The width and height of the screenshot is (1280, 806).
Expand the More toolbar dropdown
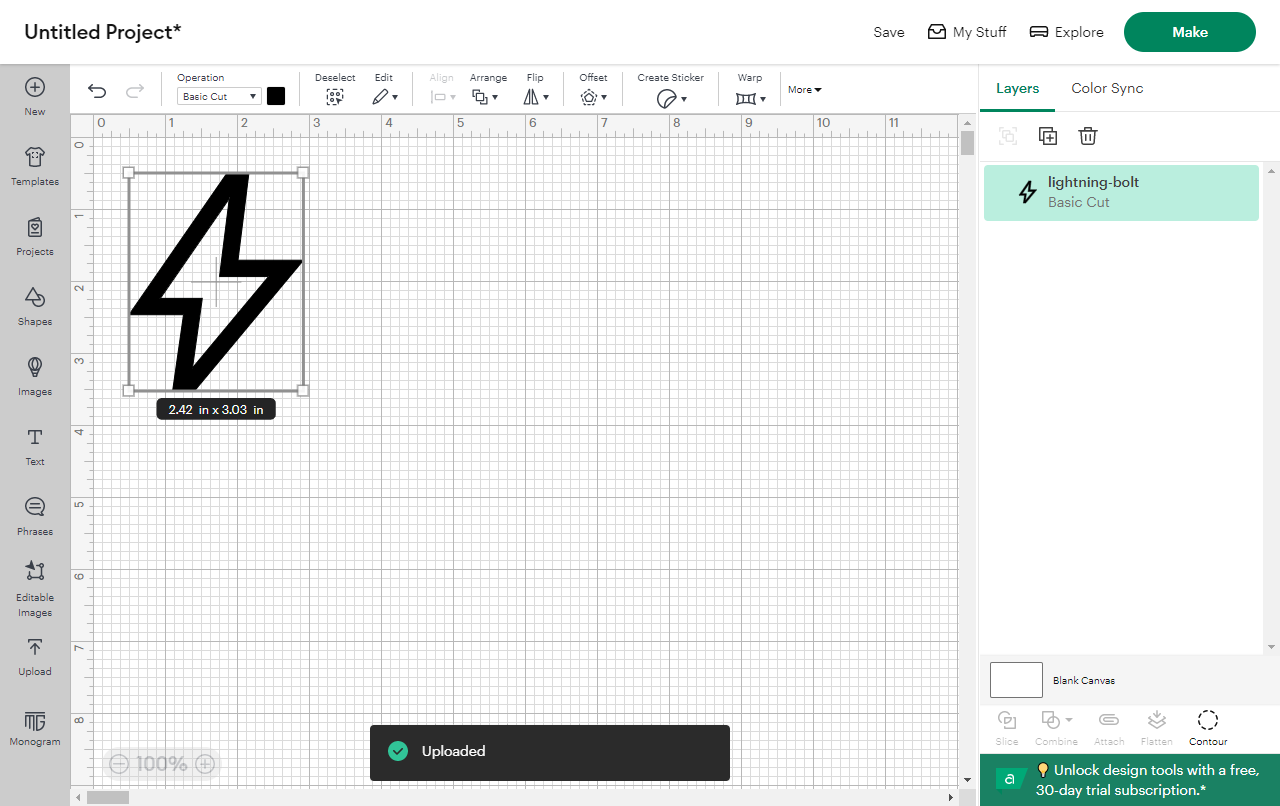(804, 89)
